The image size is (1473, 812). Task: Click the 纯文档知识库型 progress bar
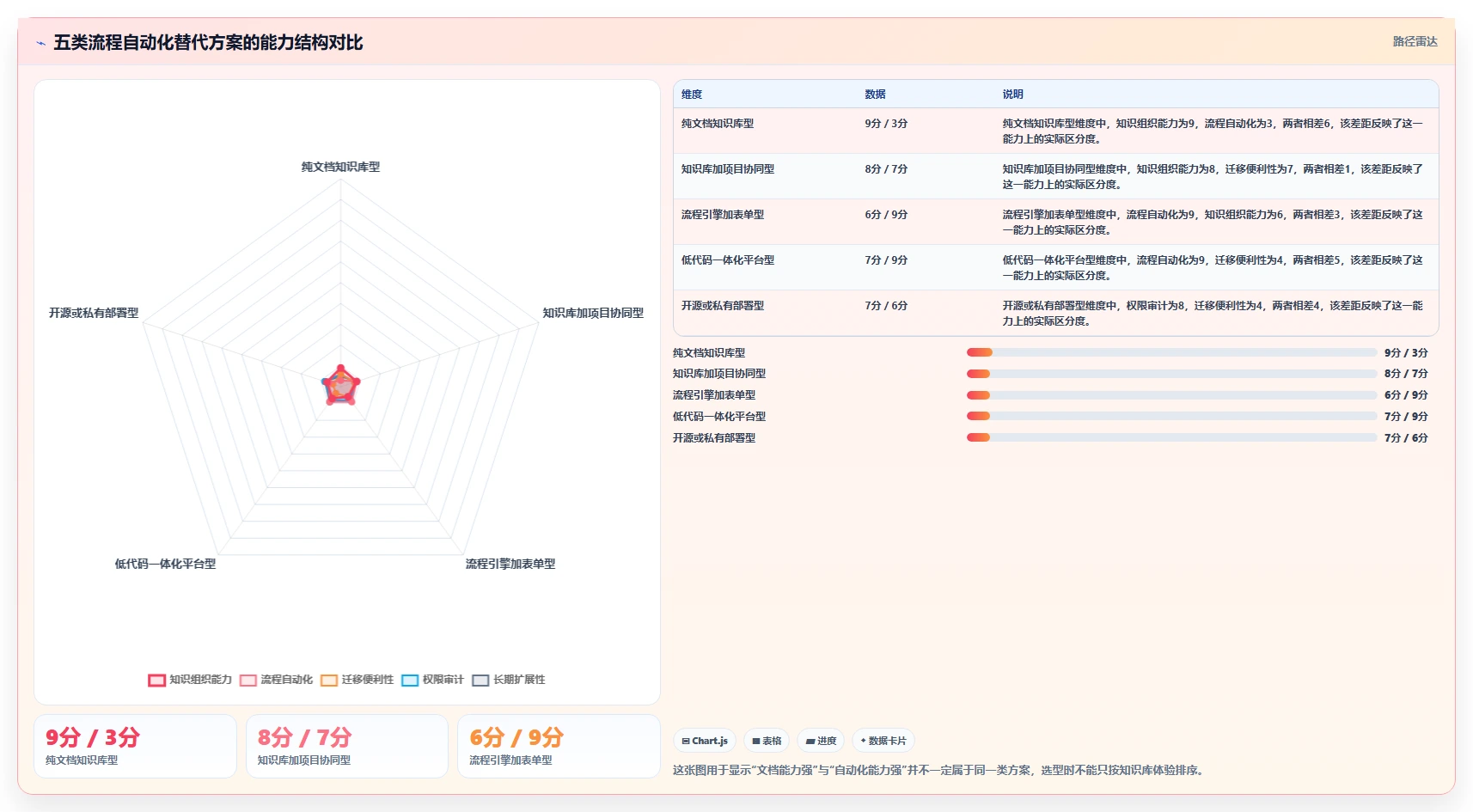1171,352
